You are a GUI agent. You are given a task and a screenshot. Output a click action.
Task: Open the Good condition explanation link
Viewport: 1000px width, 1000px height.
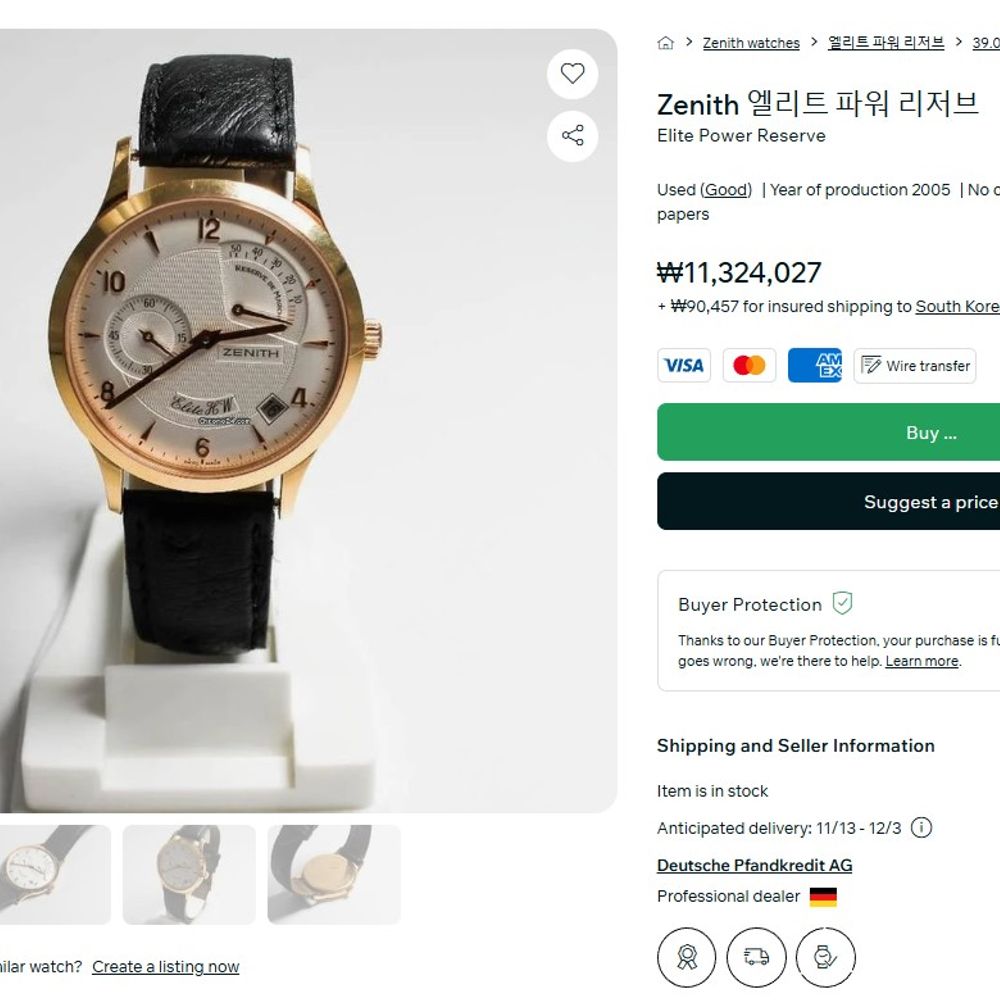(x=726, y=190)
